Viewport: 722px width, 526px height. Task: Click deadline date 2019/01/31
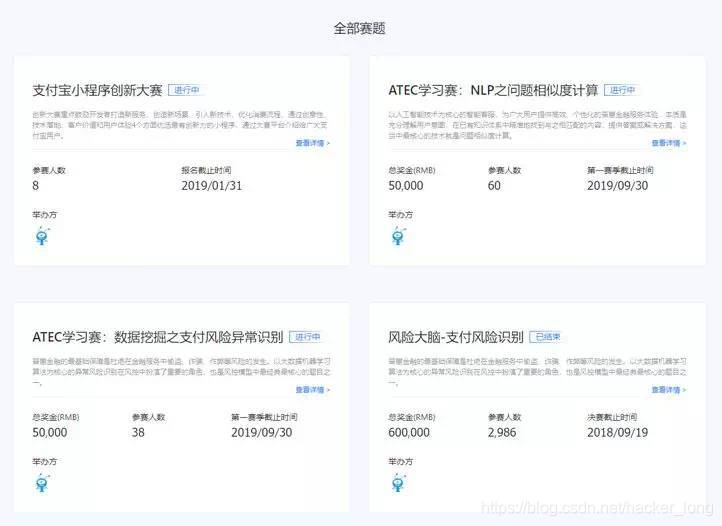[x=211, y=186]
